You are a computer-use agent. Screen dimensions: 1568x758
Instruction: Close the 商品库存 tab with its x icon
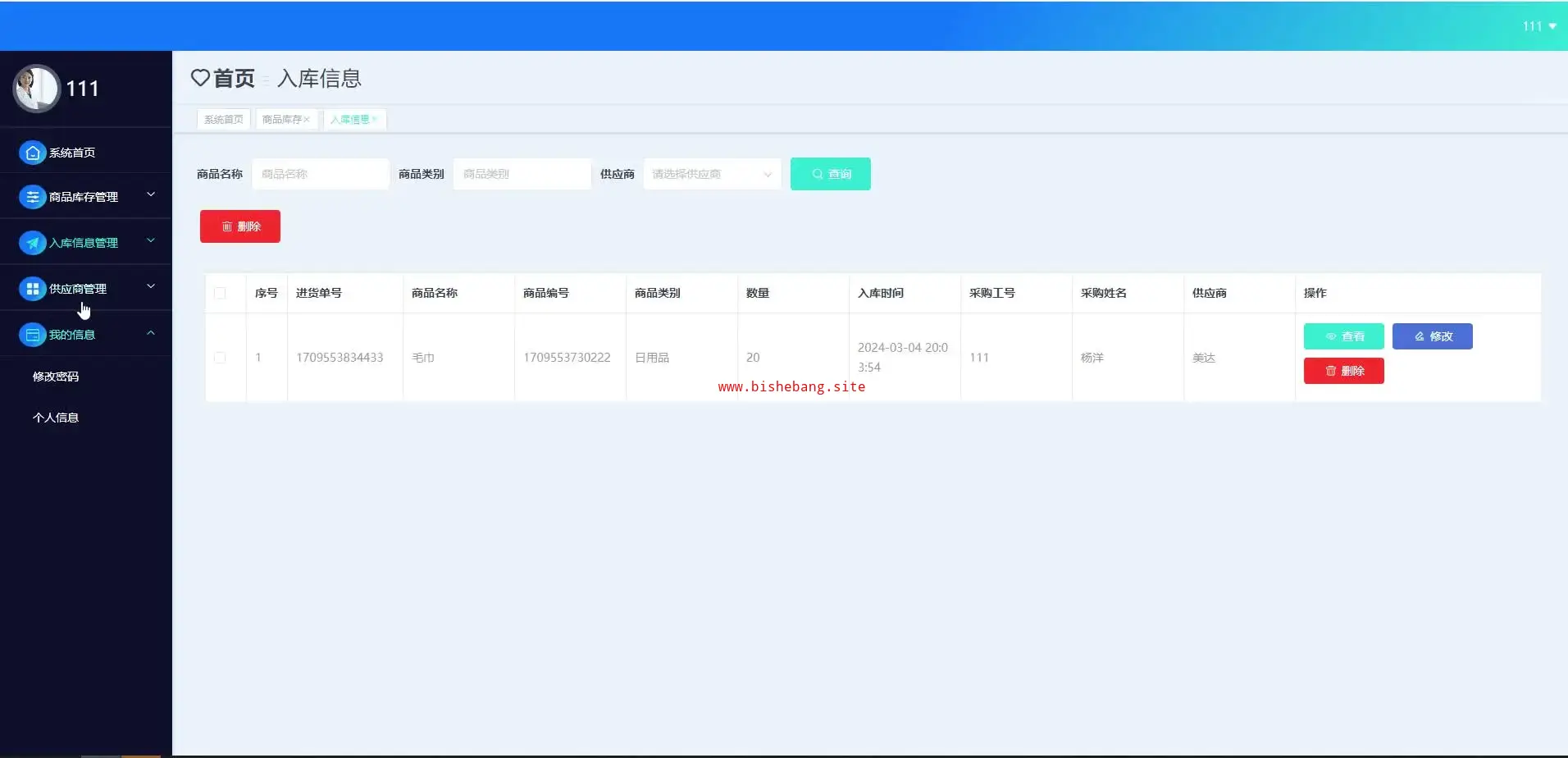coord(307,120)
